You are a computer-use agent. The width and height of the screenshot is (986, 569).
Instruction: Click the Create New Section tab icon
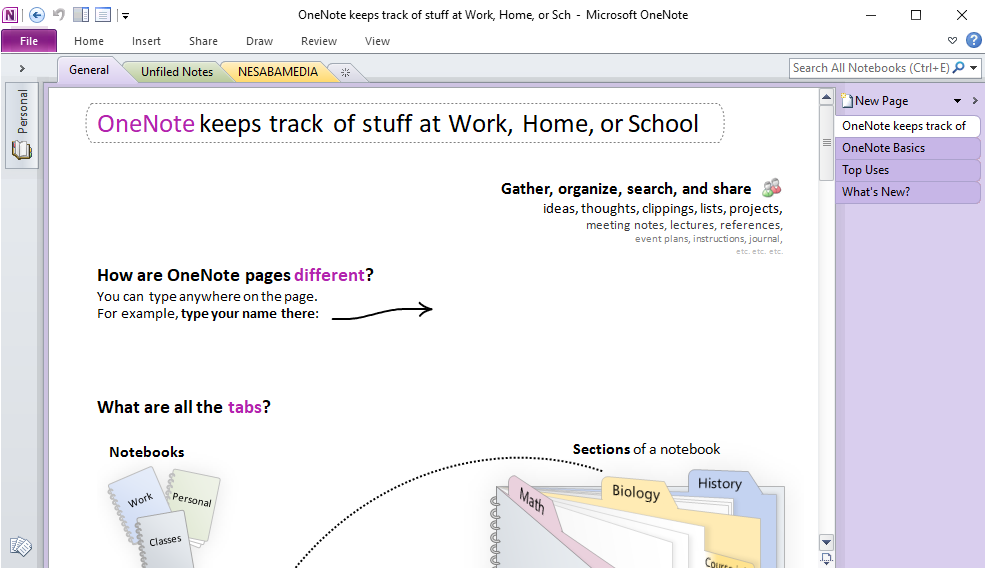[x=345, y=72]
